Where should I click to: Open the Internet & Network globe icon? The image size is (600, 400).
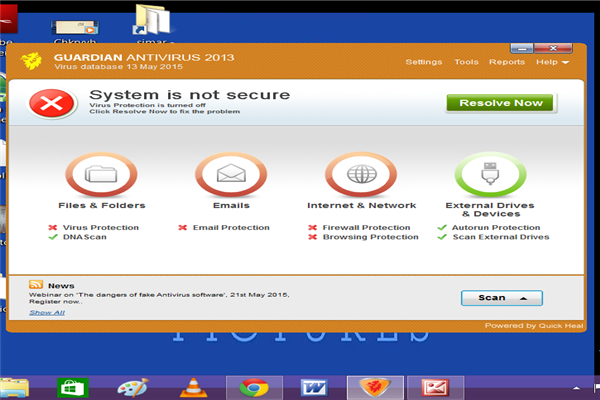(x=361, y=175)
